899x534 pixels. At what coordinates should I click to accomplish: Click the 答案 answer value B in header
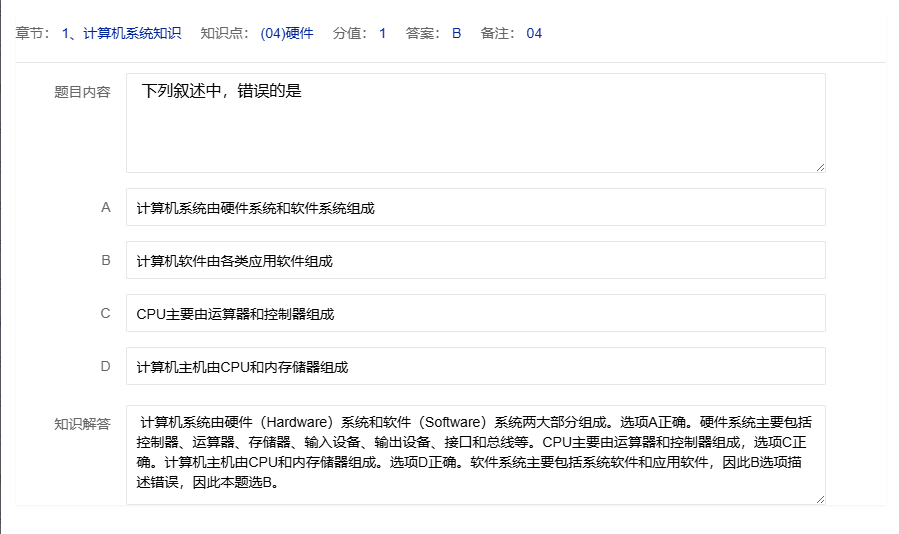[456, 33]
